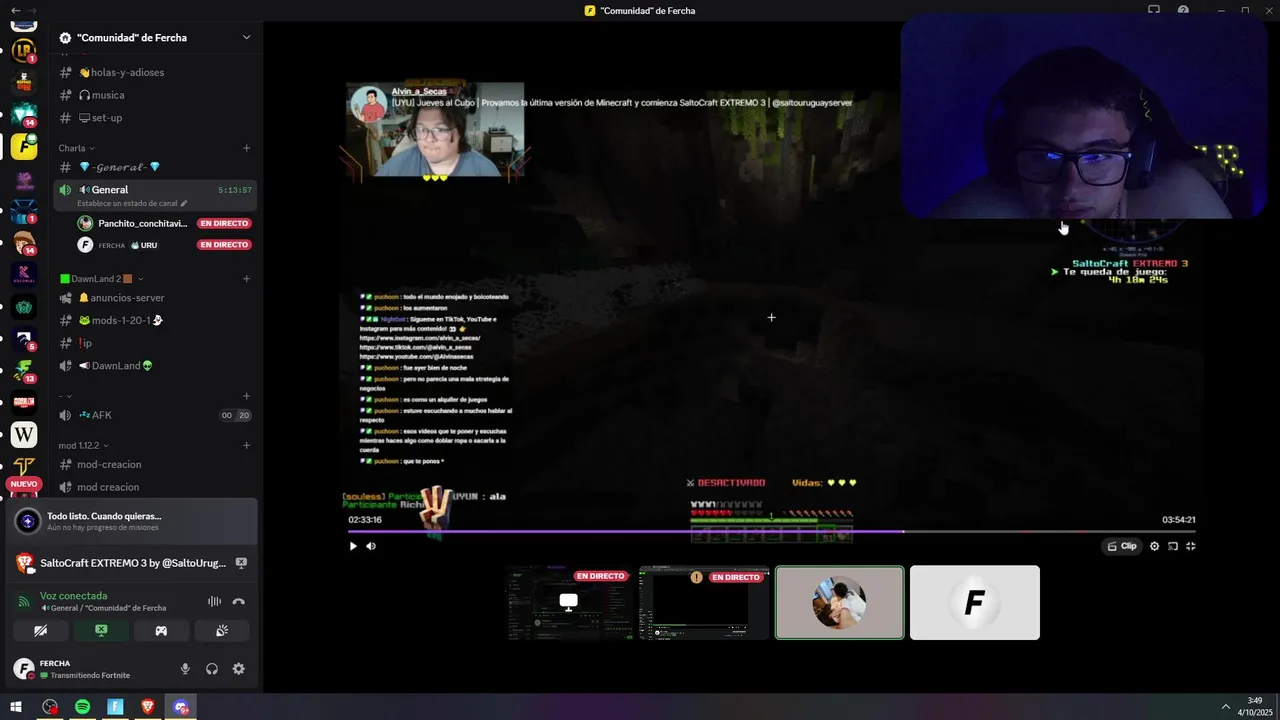Select the yellow F server icon
This screenshot has width=1280, height=720.
tap(24, 146)
